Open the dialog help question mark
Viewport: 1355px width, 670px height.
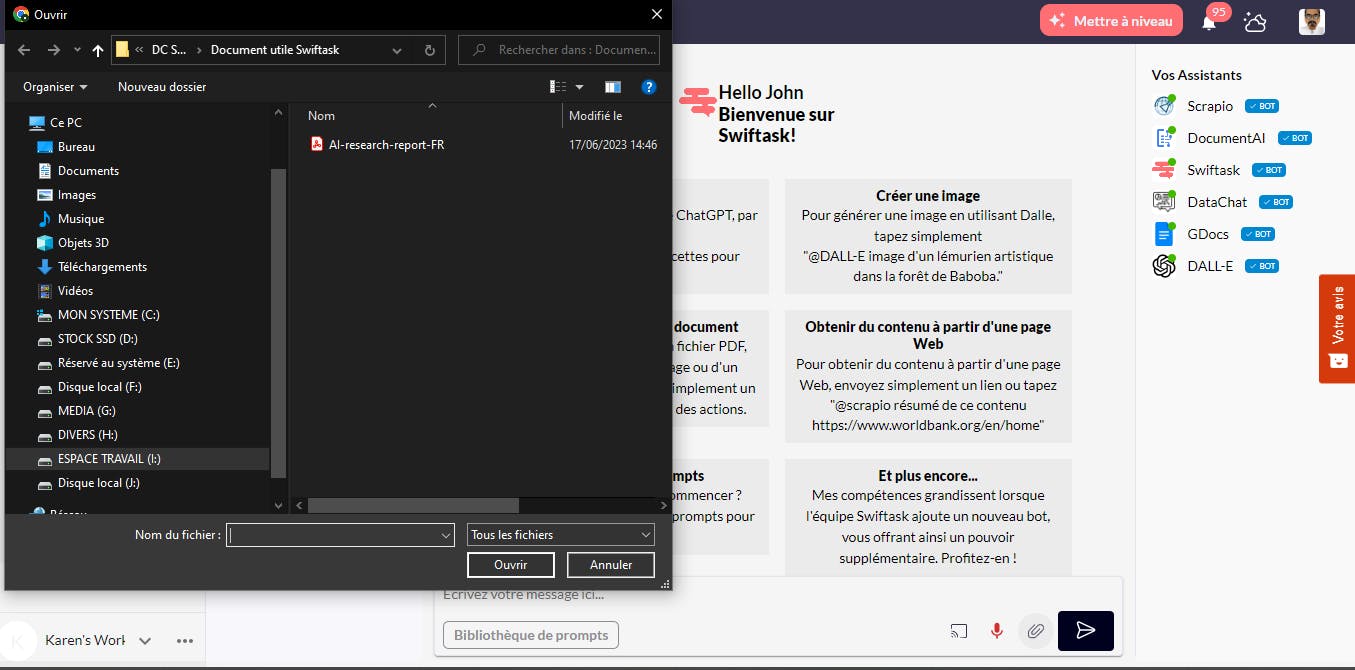[649, 87]
